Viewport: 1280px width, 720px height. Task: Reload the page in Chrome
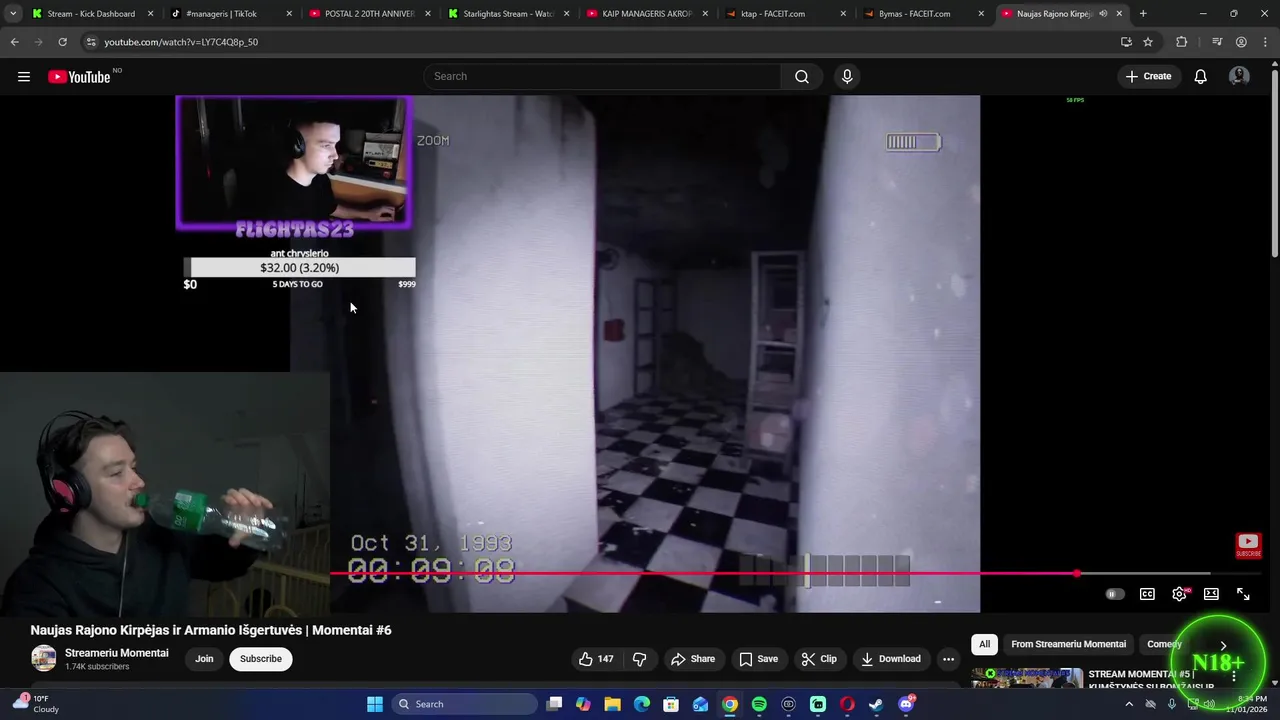[62, 42]
